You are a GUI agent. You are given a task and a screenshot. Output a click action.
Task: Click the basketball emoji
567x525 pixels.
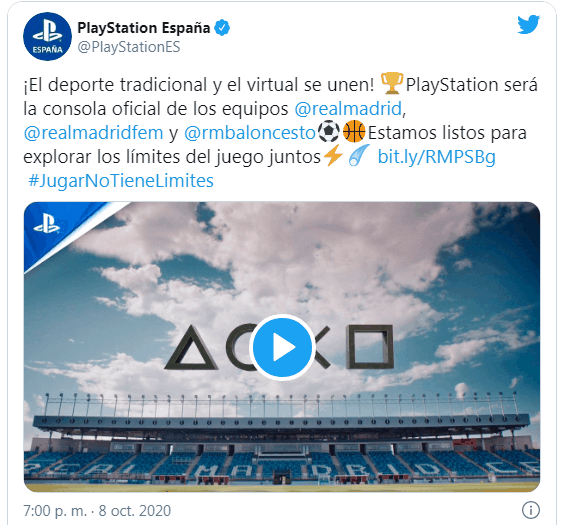point(354,132)
